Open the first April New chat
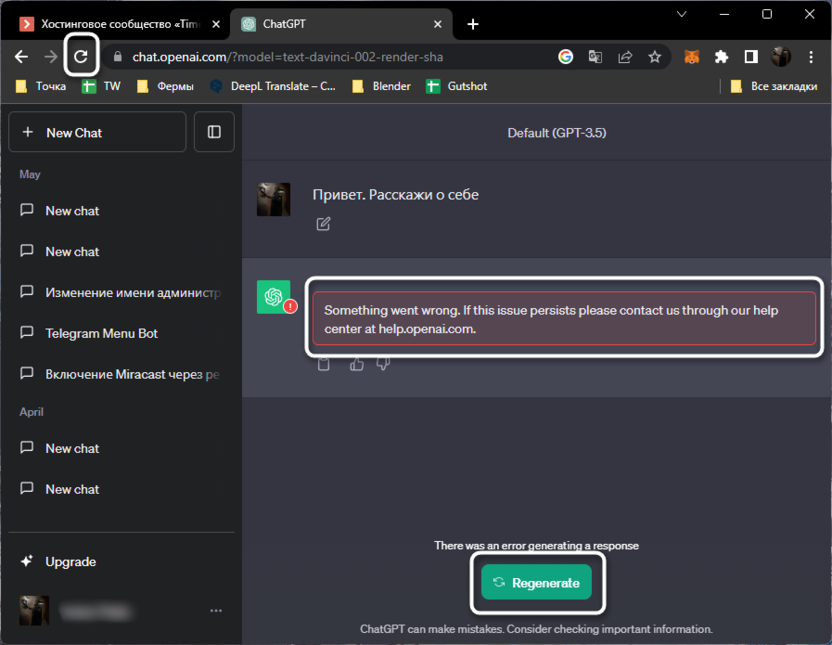This screenshot has height=645, width=832. click(121, 448)
